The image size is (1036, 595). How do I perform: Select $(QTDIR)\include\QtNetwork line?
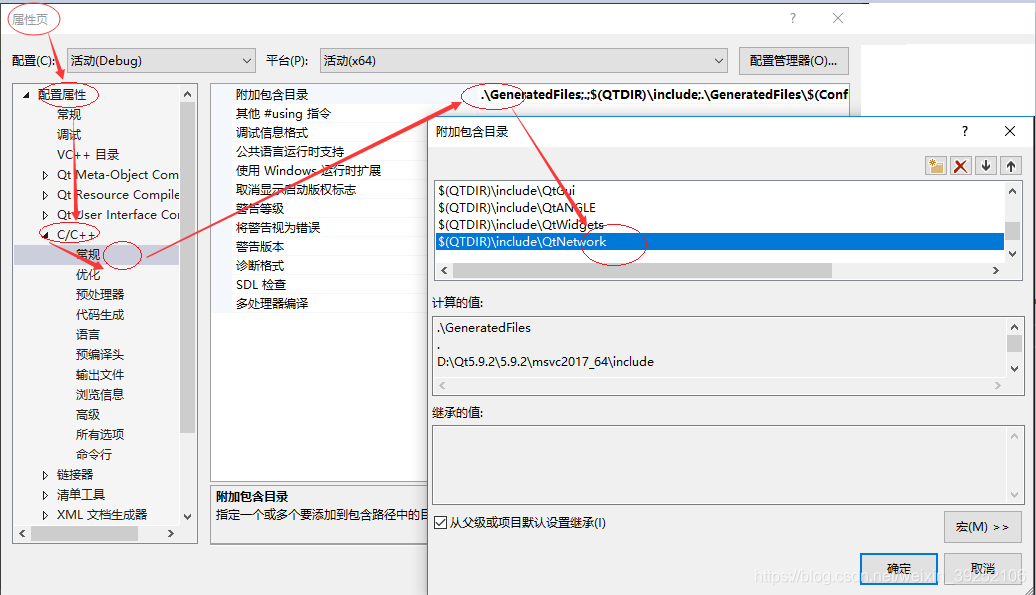point(720,242)
